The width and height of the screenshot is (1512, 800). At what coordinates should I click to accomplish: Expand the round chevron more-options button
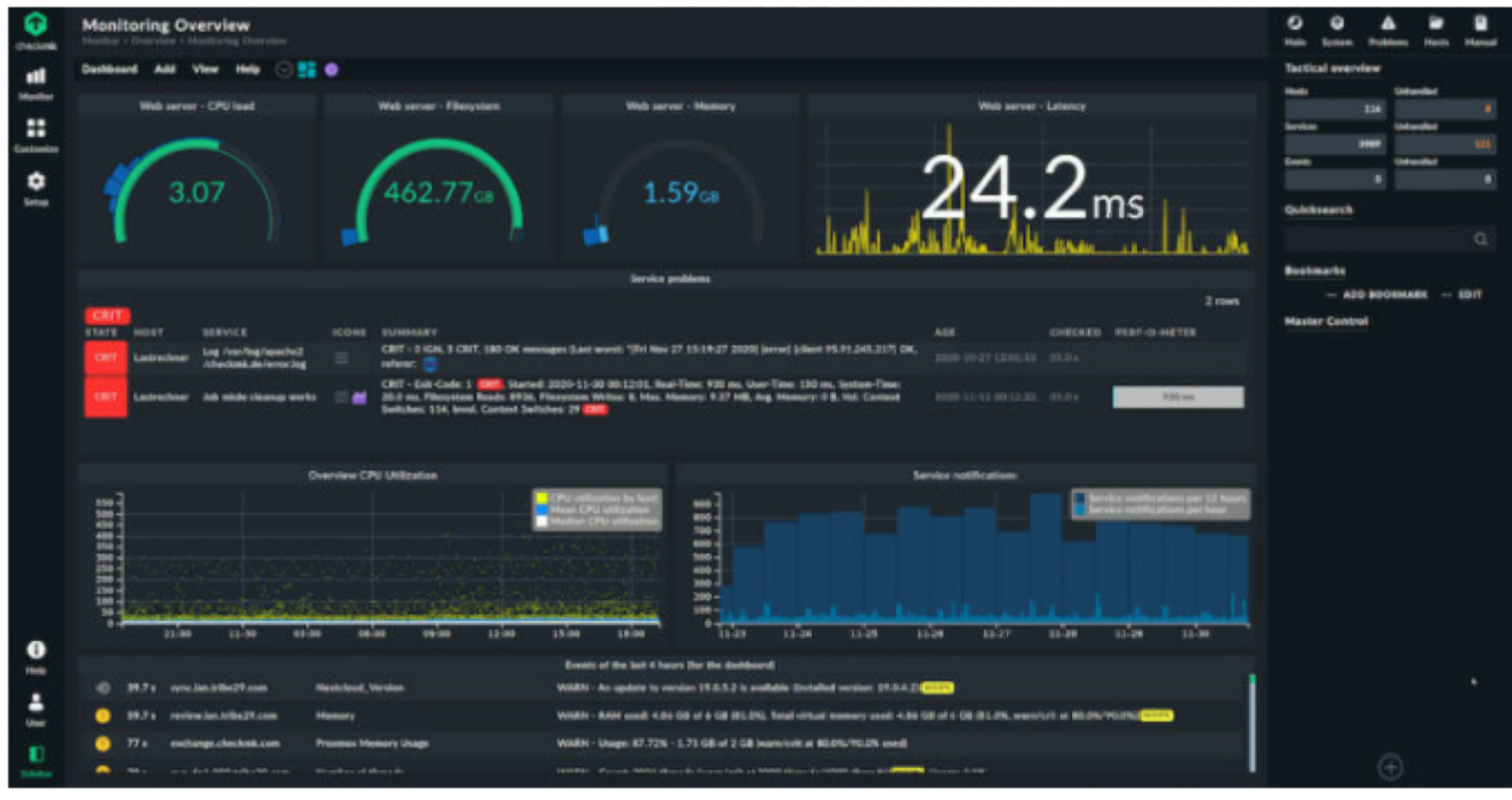pos(283,69)
